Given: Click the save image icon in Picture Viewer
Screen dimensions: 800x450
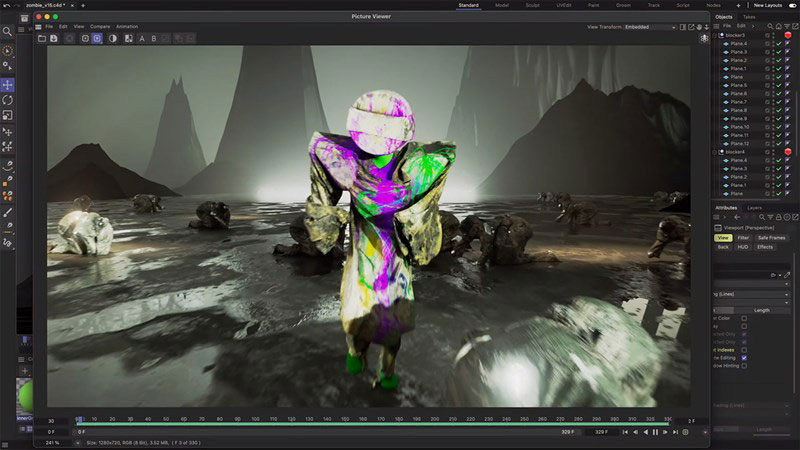Looking at the screenshot, I should (54, 39).
